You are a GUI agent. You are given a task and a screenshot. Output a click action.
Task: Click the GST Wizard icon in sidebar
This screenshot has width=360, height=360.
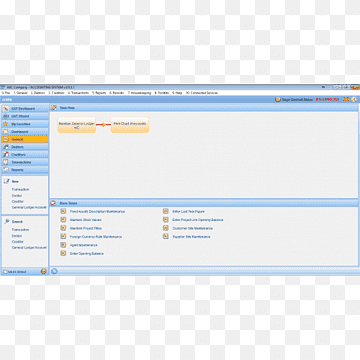6,116
